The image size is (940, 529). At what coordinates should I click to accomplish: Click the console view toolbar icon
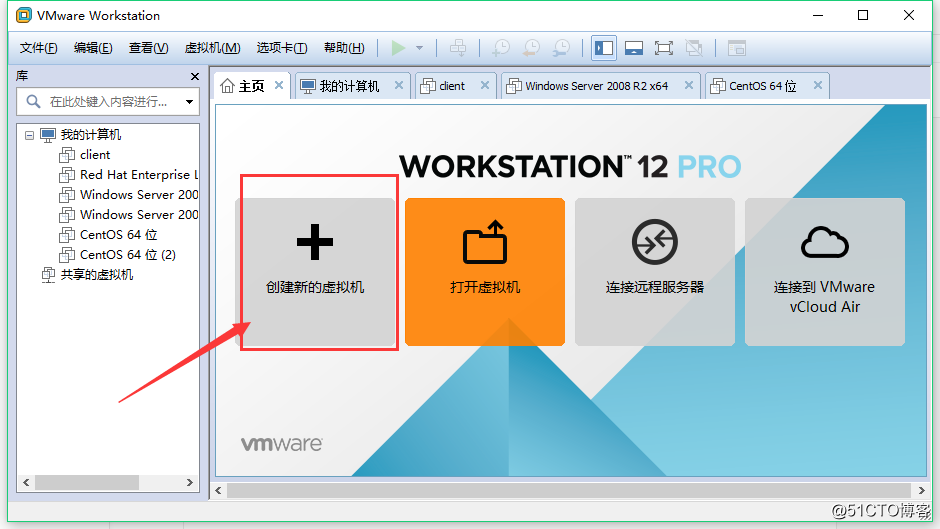point(736,48)
